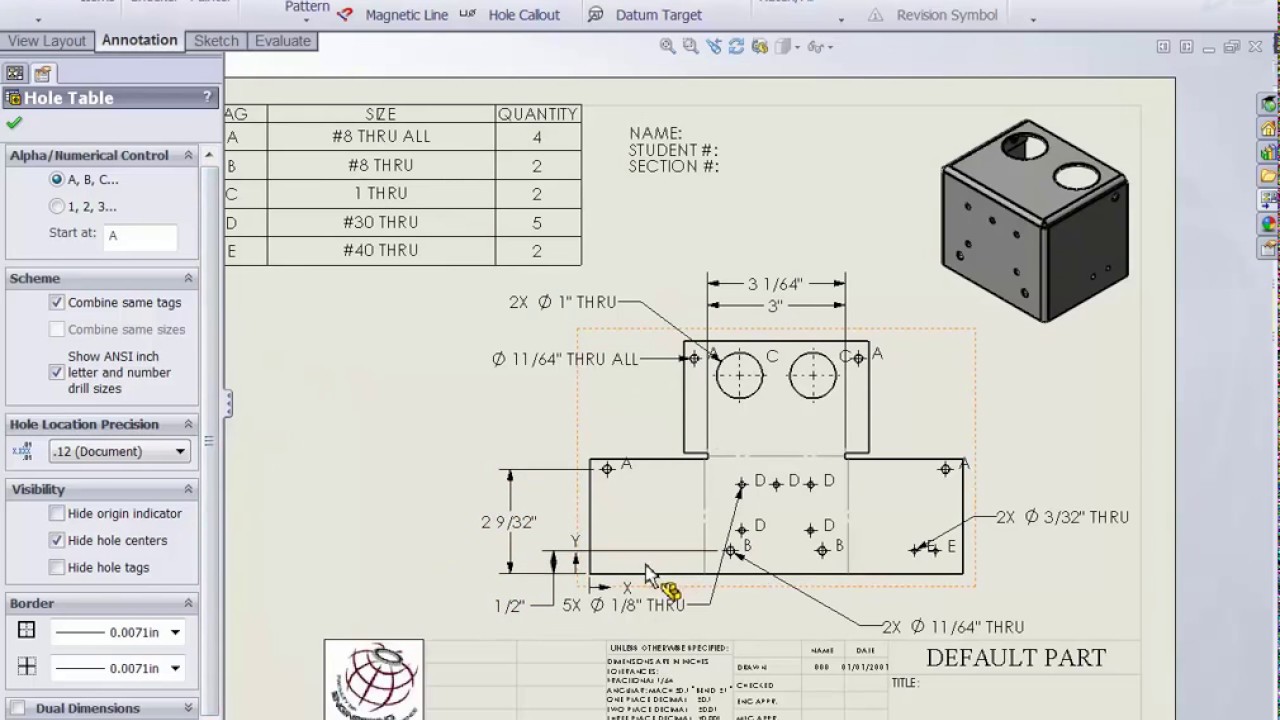Click inside the Start at text field
The width and height of the screenshot is (1280, 720).
pos(140,235)
